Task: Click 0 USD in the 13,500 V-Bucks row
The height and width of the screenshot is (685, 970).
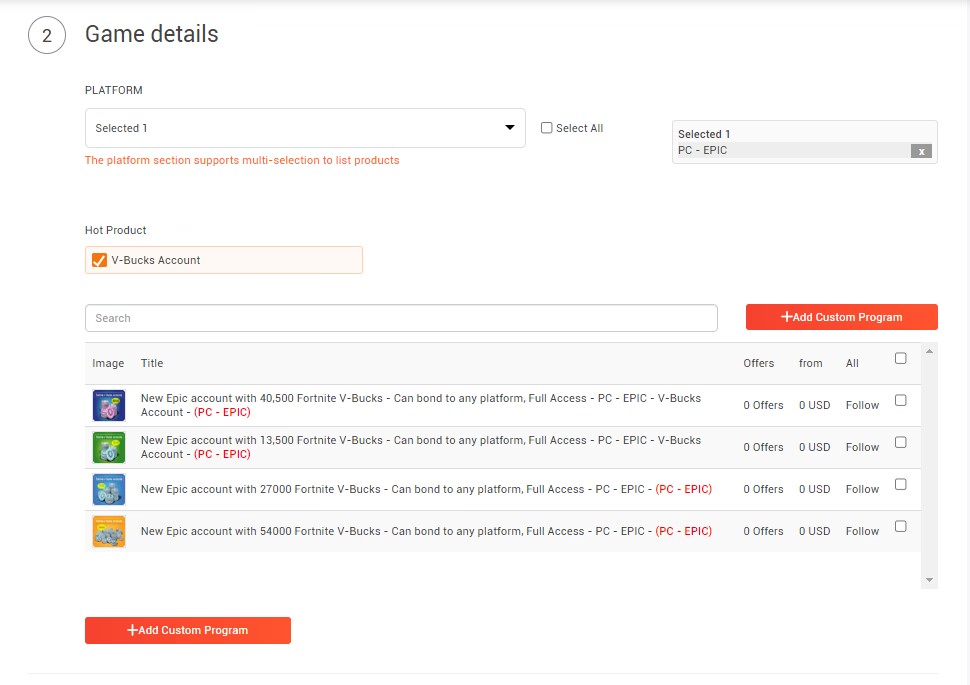Action: point(814,447)
